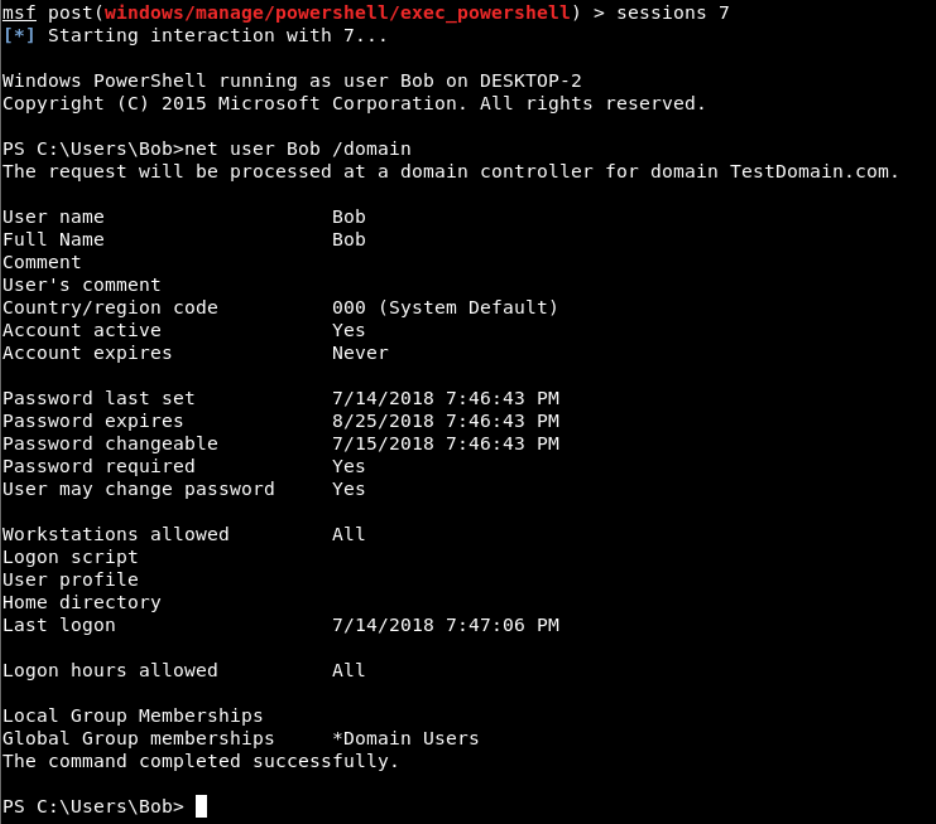
Task: Click the blue [*] status marker
Action: click(19, 36)
